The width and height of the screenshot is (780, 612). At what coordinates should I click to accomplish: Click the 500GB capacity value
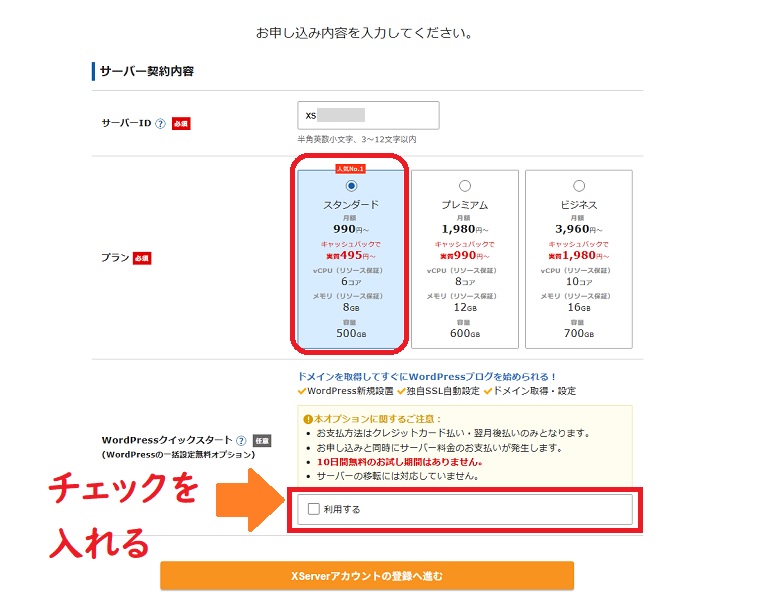tap(351, 333)
